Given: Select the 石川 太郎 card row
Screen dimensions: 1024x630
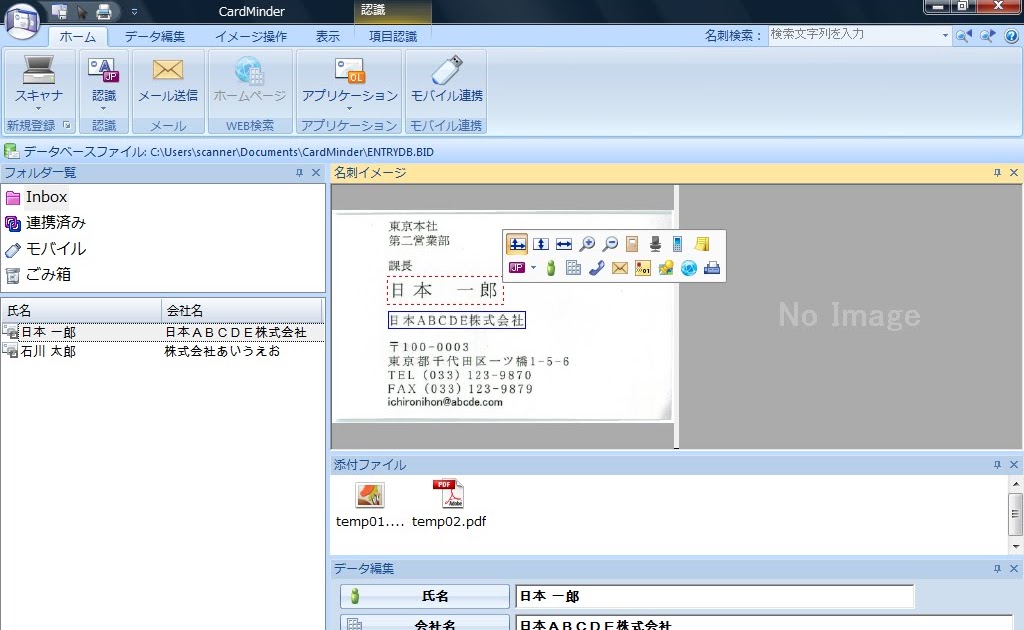Looking at the screenshot, I should 163,351.
